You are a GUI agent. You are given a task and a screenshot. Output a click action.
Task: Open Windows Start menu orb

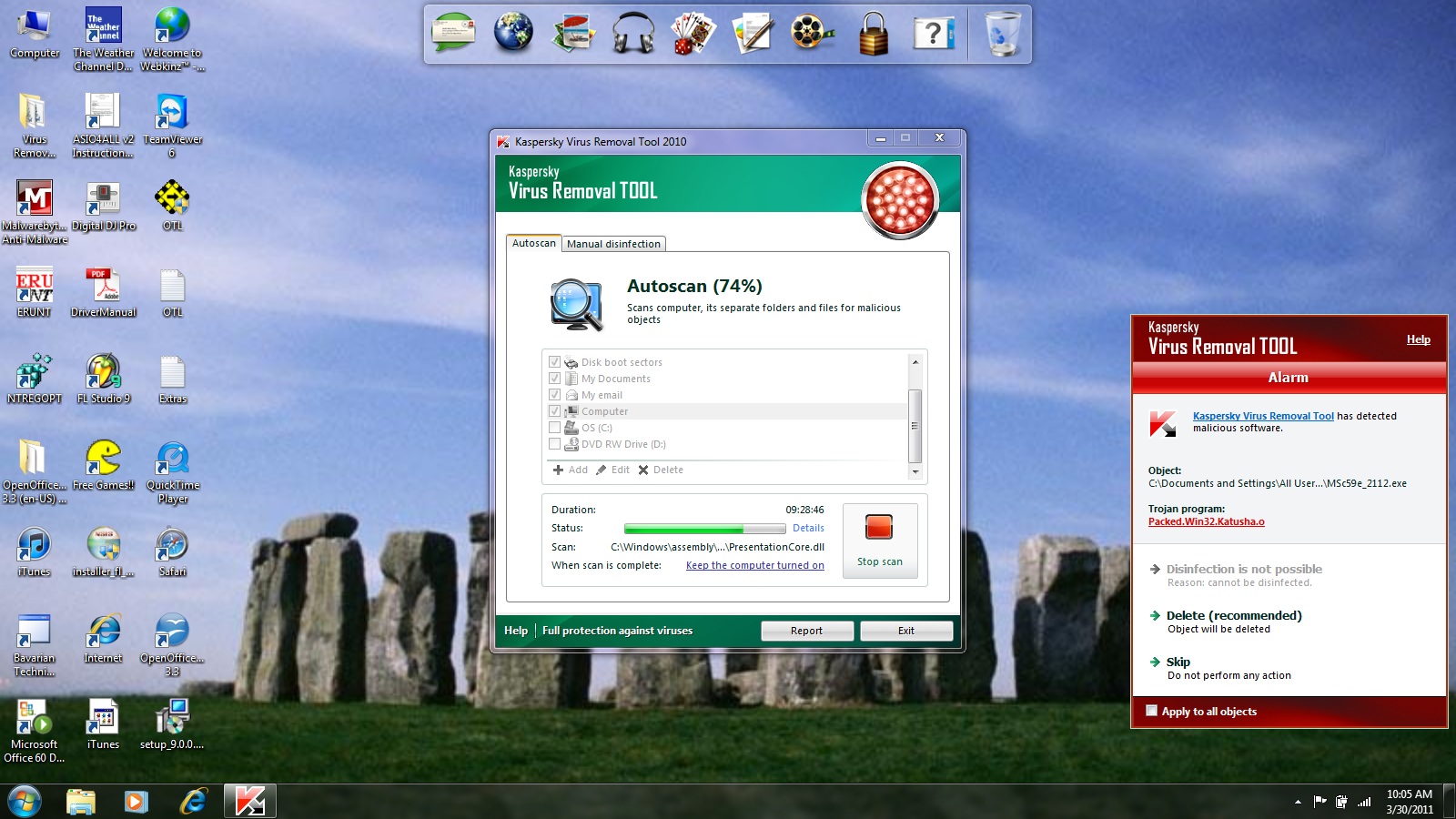pos(25,802)
